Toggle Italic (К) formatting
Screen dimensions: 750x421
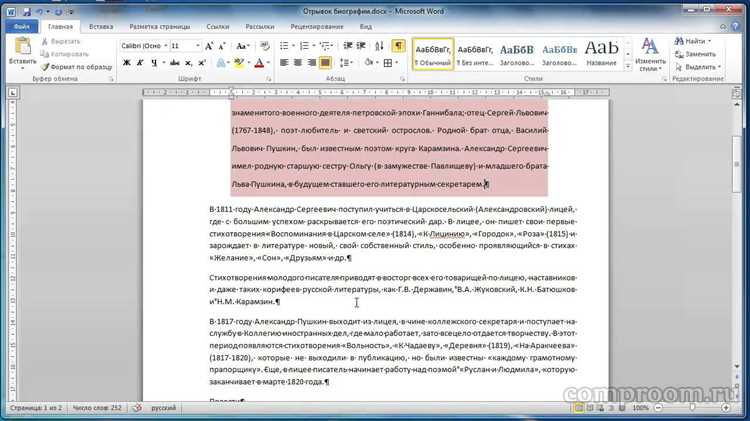140,63
